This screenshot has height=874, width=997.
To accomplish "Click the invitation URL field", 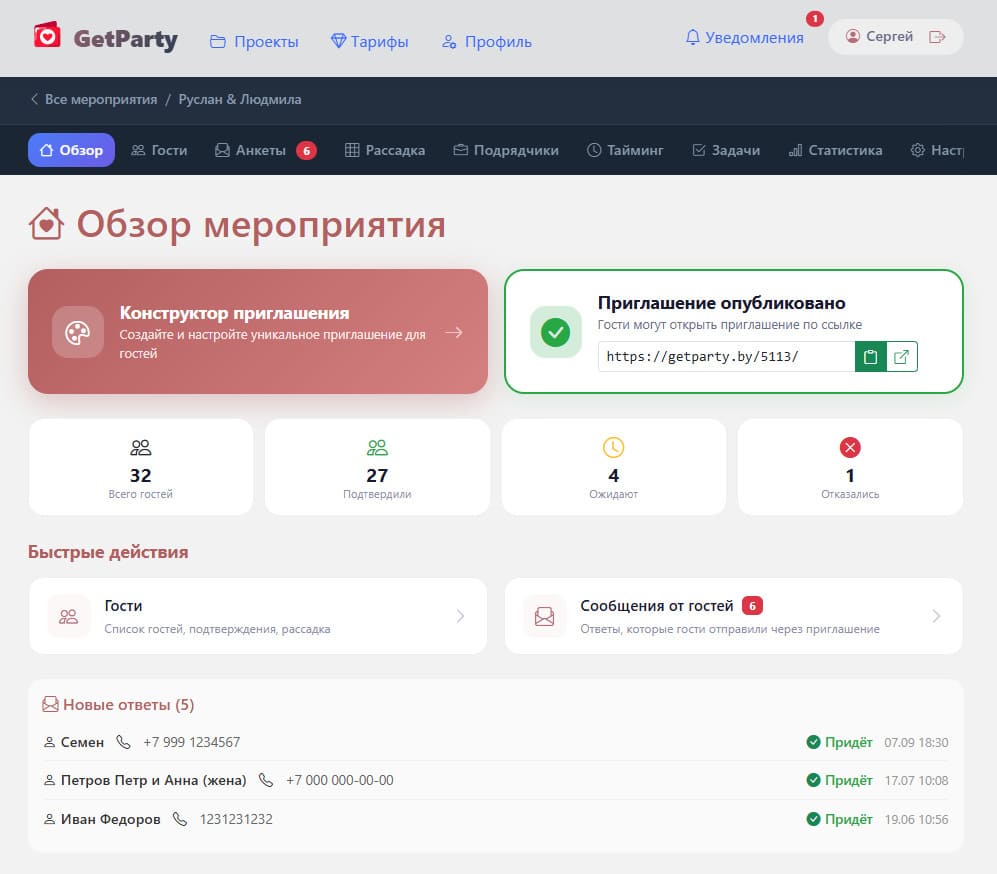I will [726, 357].
